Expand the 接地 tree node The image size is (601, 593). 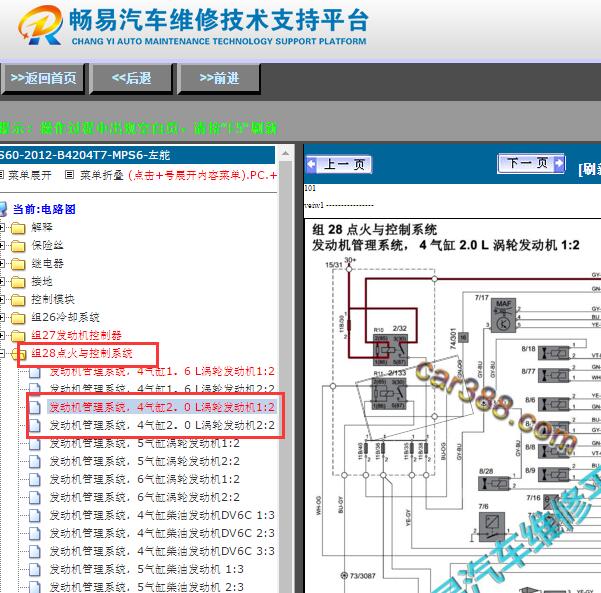[x=2, y=282]
